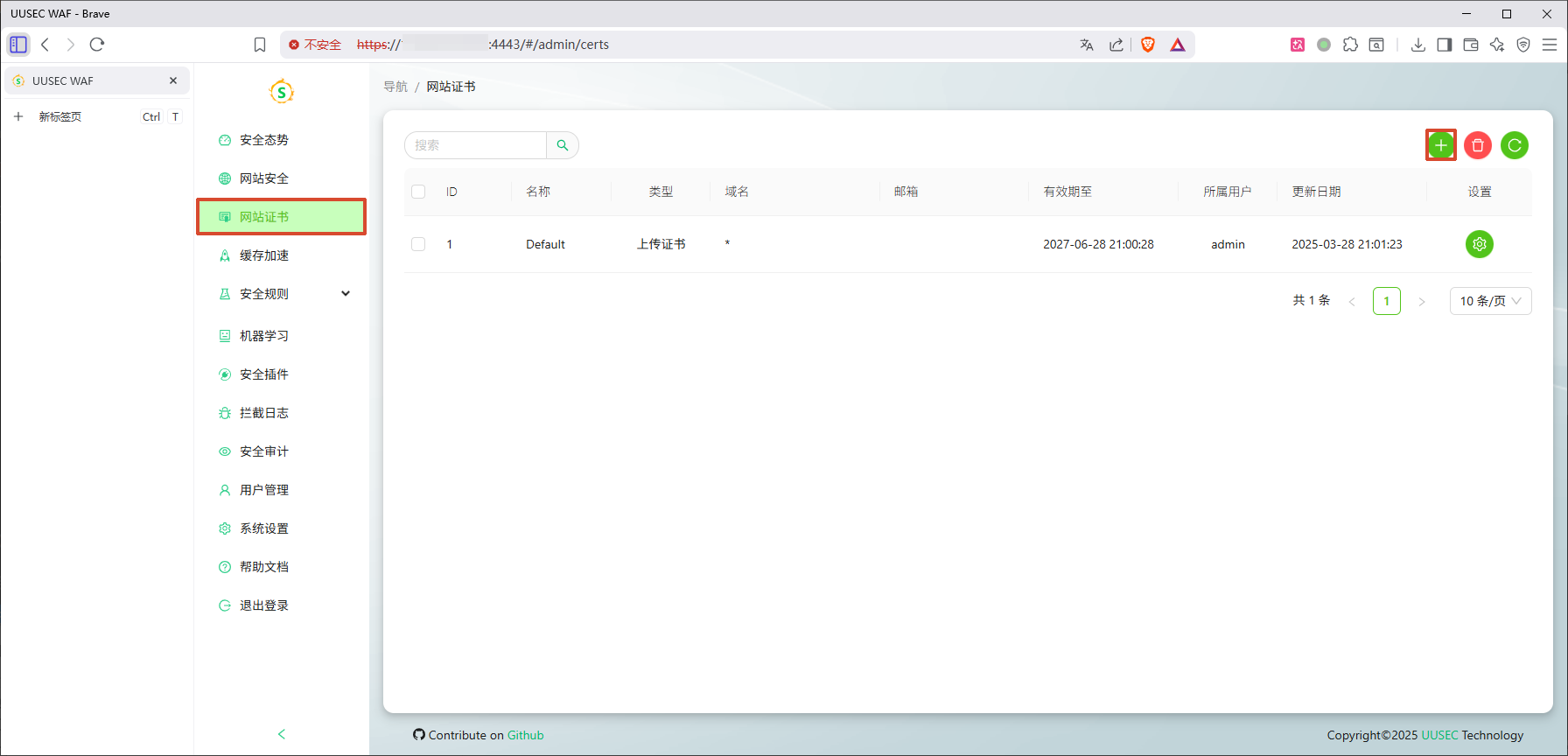Viewport: 1568px width, 756px height.
Task: Click the Github link in footer
Action: [526, 735]
